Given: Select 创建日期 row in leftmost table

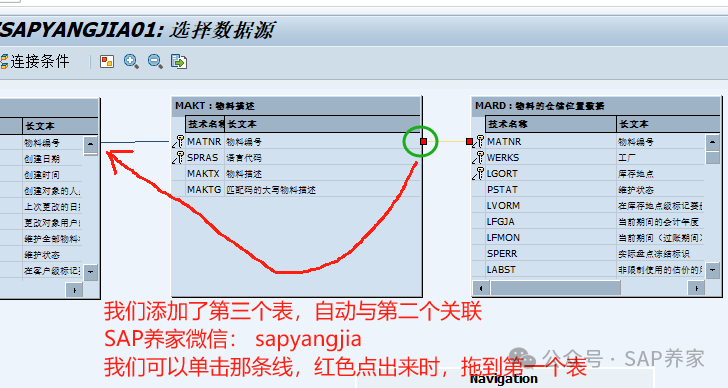Looking at the screenshot, I should (42, 159).
